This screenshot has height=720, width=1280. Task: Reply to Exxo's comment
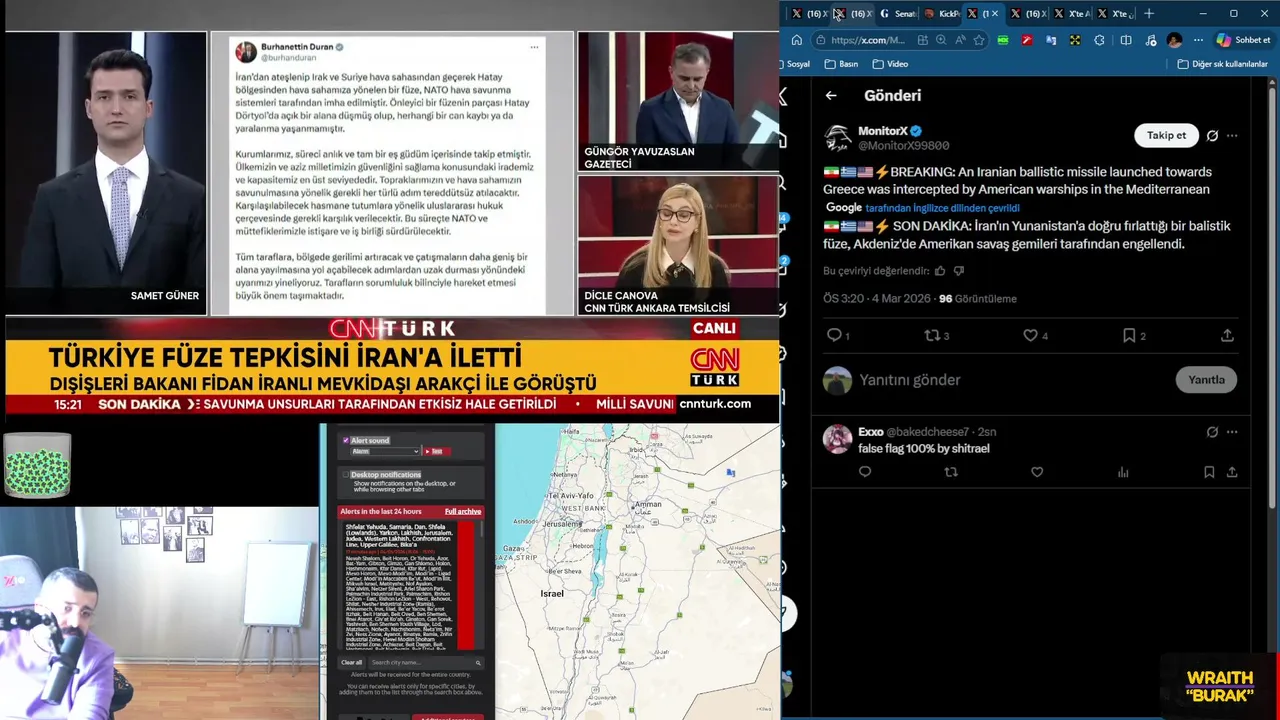[x=865, y=472]
